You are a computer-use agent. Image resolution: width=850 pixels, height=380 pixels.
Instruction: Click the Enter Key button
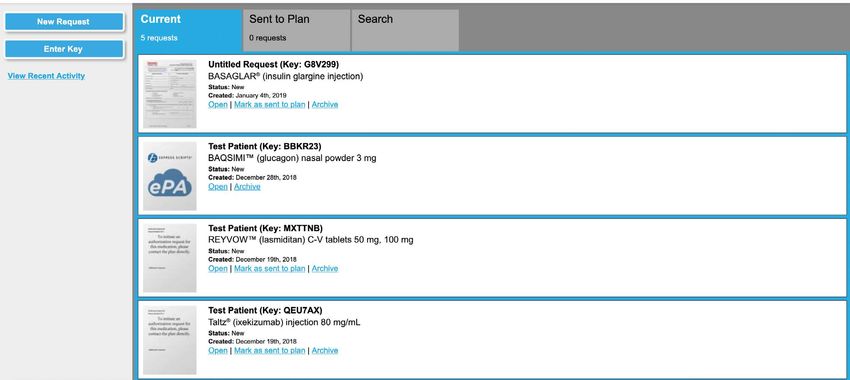pos(64,49)
